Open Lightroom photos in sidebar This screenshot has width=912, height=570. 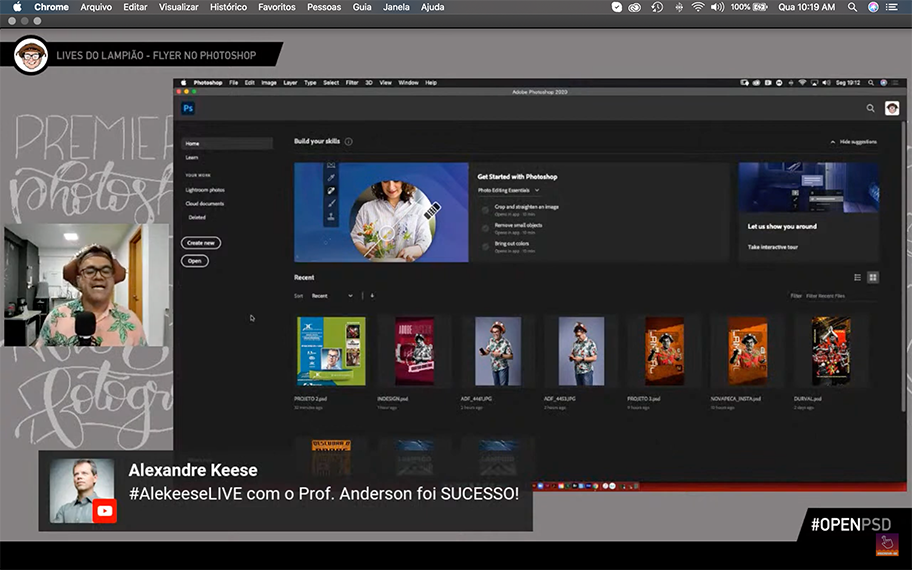(205, 190)
